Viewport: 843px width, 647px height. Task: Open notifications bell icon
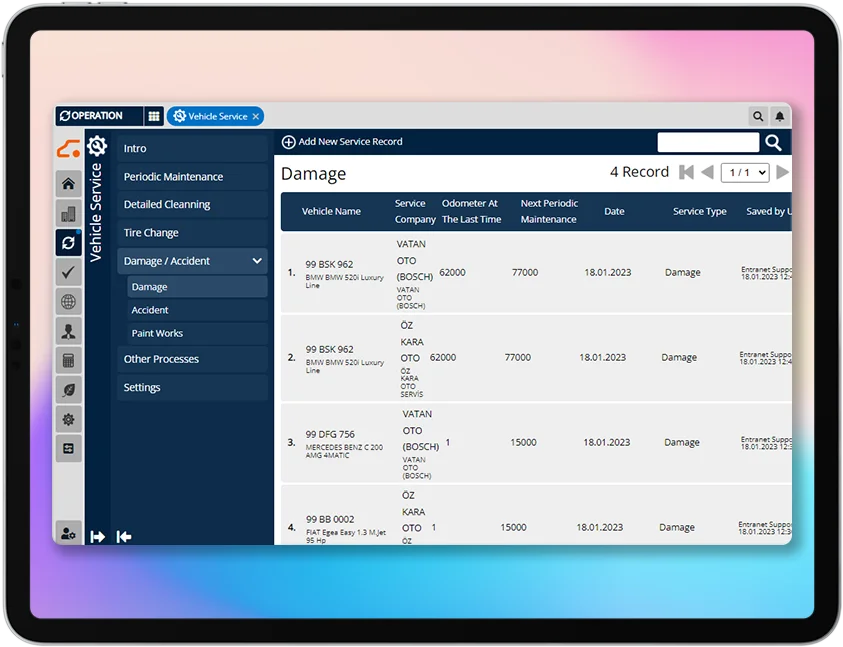coord(780,117)
